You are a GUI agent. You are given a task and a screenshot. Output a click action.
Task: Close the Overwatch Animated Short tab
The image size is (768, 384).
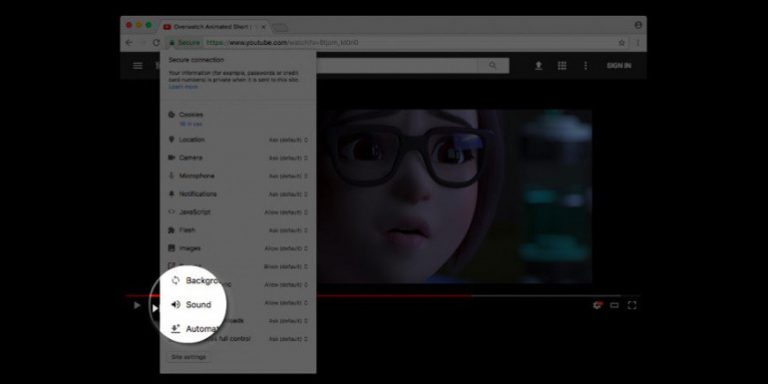pyautogui.click(x=264, y=27)
